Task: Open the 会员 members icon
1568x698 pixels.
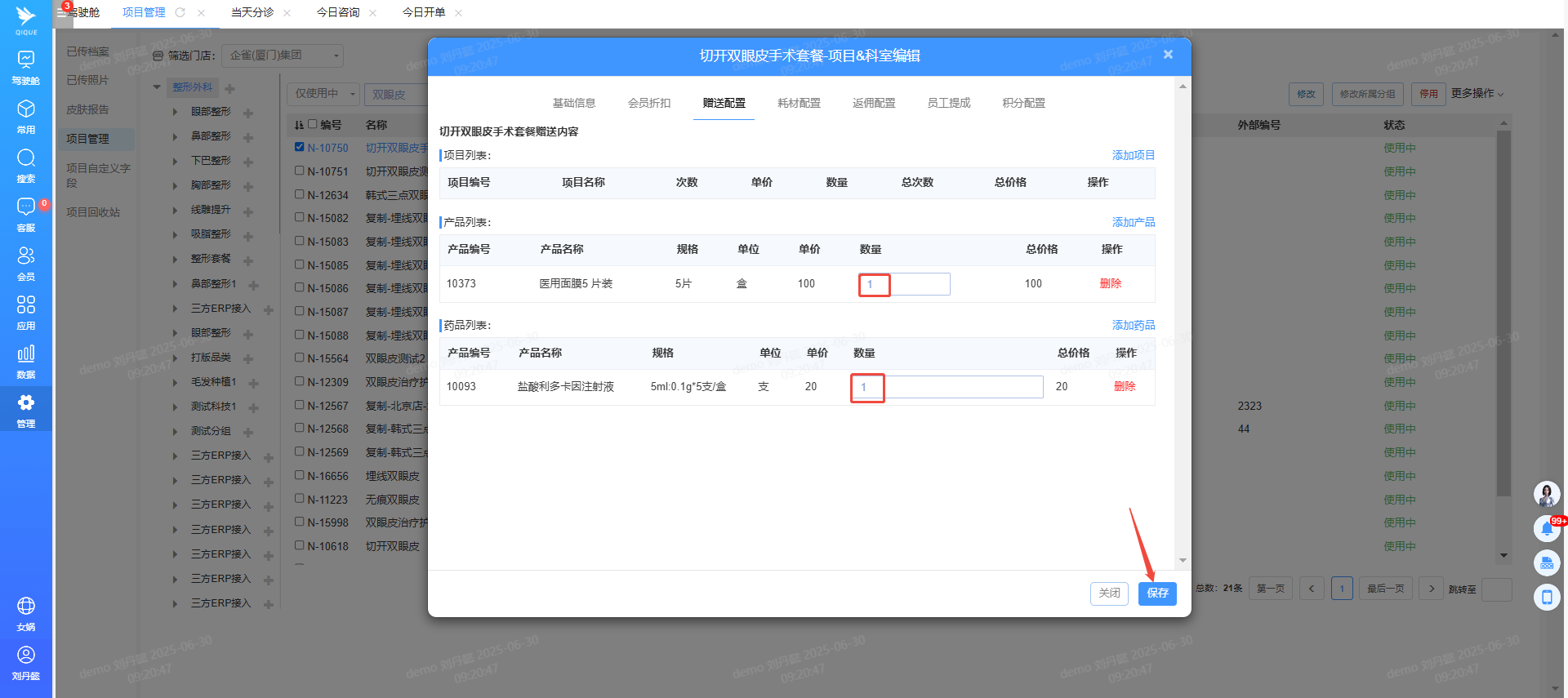Action: pos(26,256)
